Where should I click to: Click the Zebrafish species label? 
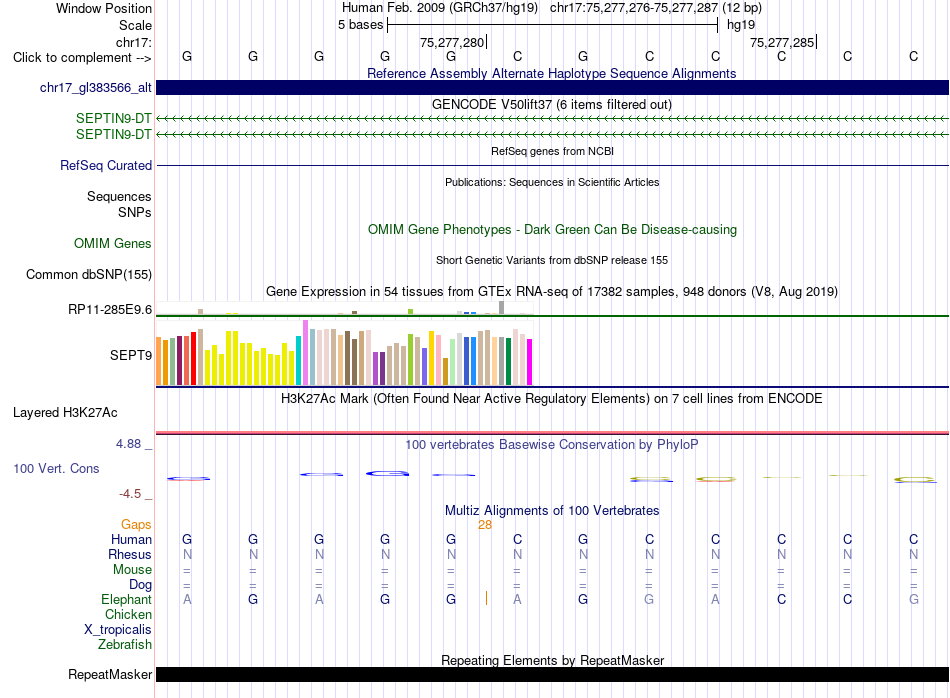[x=125, y=645]
